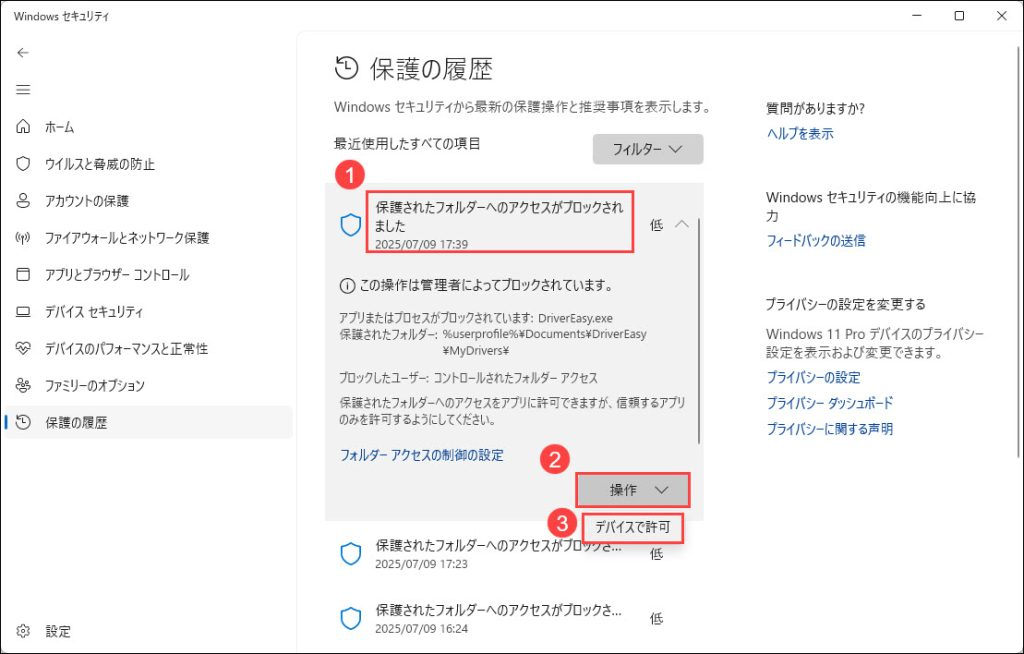Open ファイアウォールとネットワーク保護 antenna icon
1024x654 pixels.
point(23,238)
